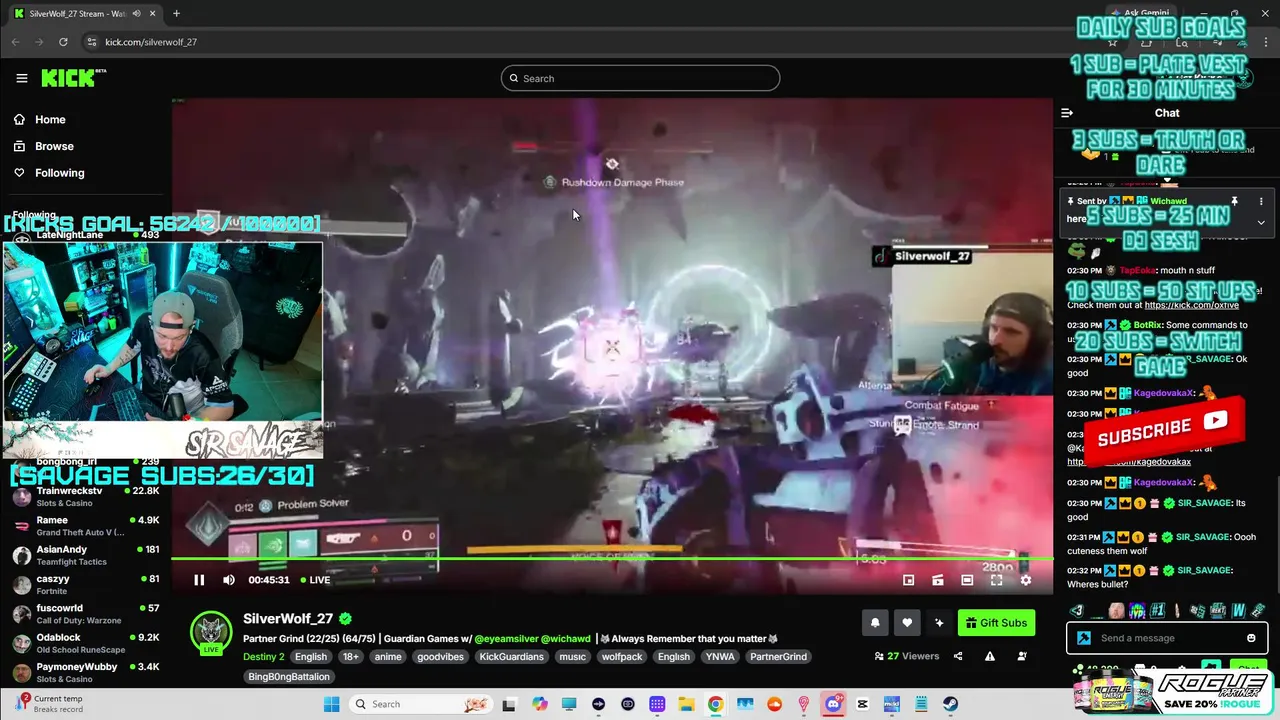Viewport: 1280px width, 720px height.
Task: Open the hamburger sidebar menu
Action: point(22,78)
